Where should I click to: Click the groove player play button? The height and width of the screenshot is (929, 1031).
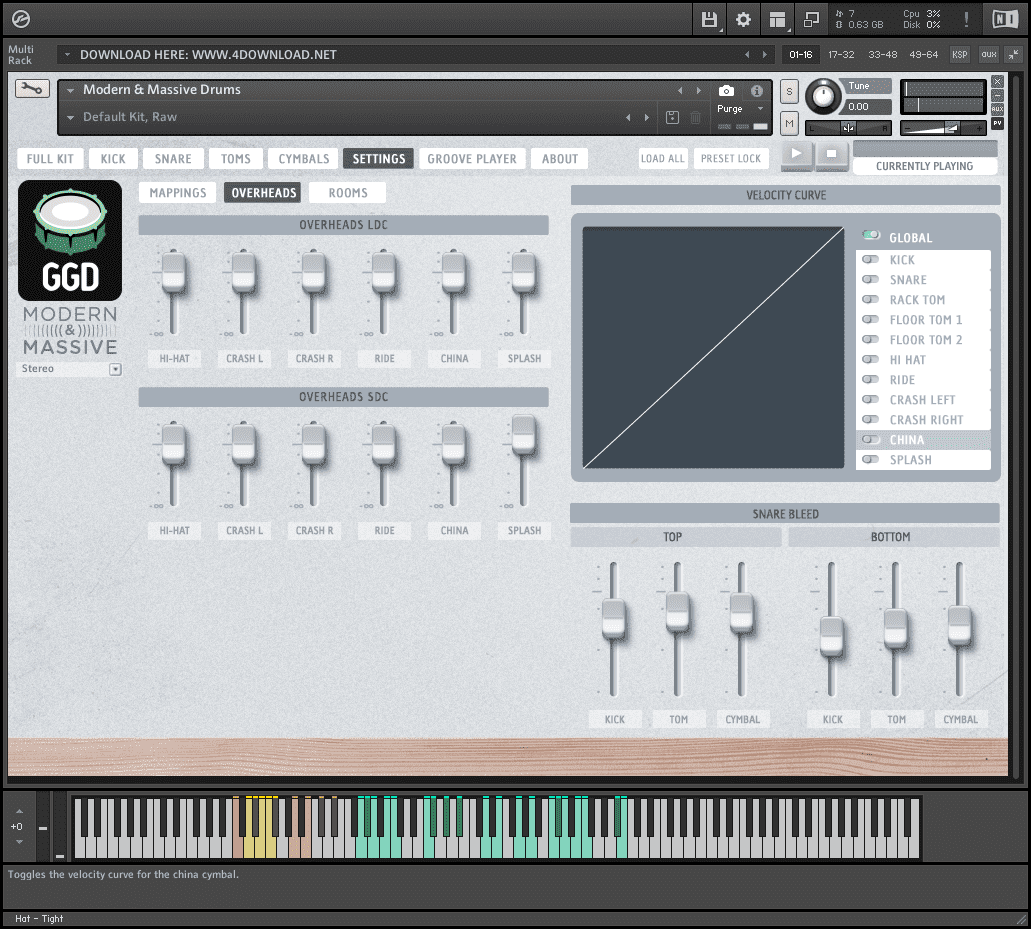point(796,155)
